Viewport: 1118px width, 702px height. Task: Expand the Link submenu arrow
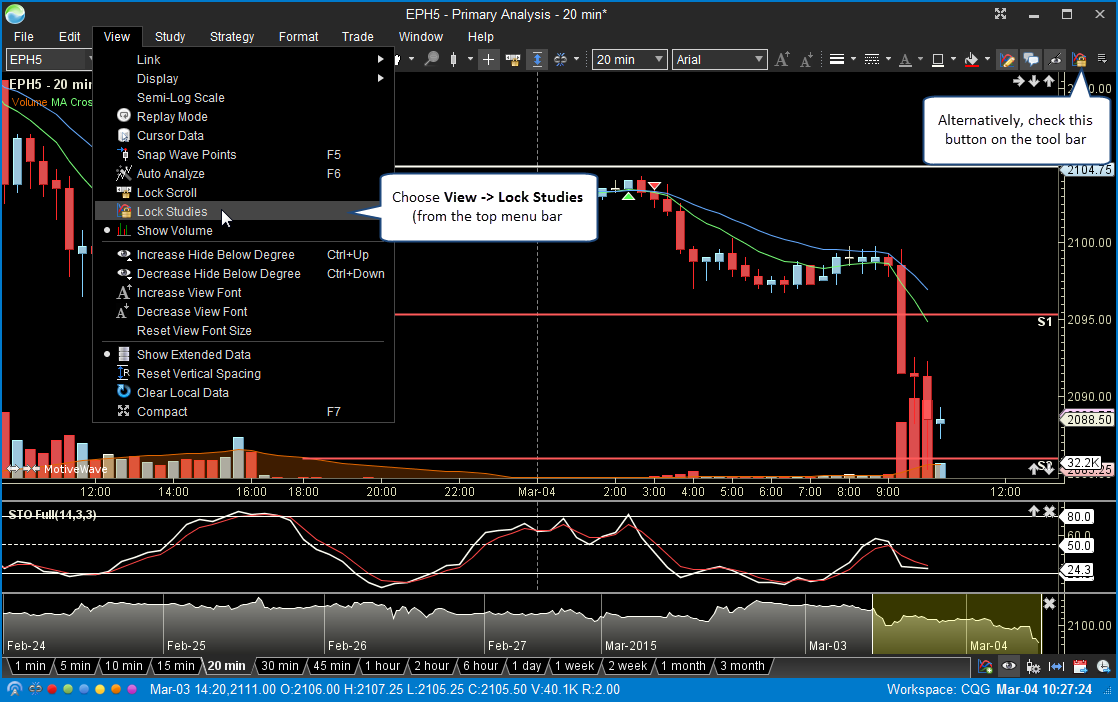tap(381, 59)
